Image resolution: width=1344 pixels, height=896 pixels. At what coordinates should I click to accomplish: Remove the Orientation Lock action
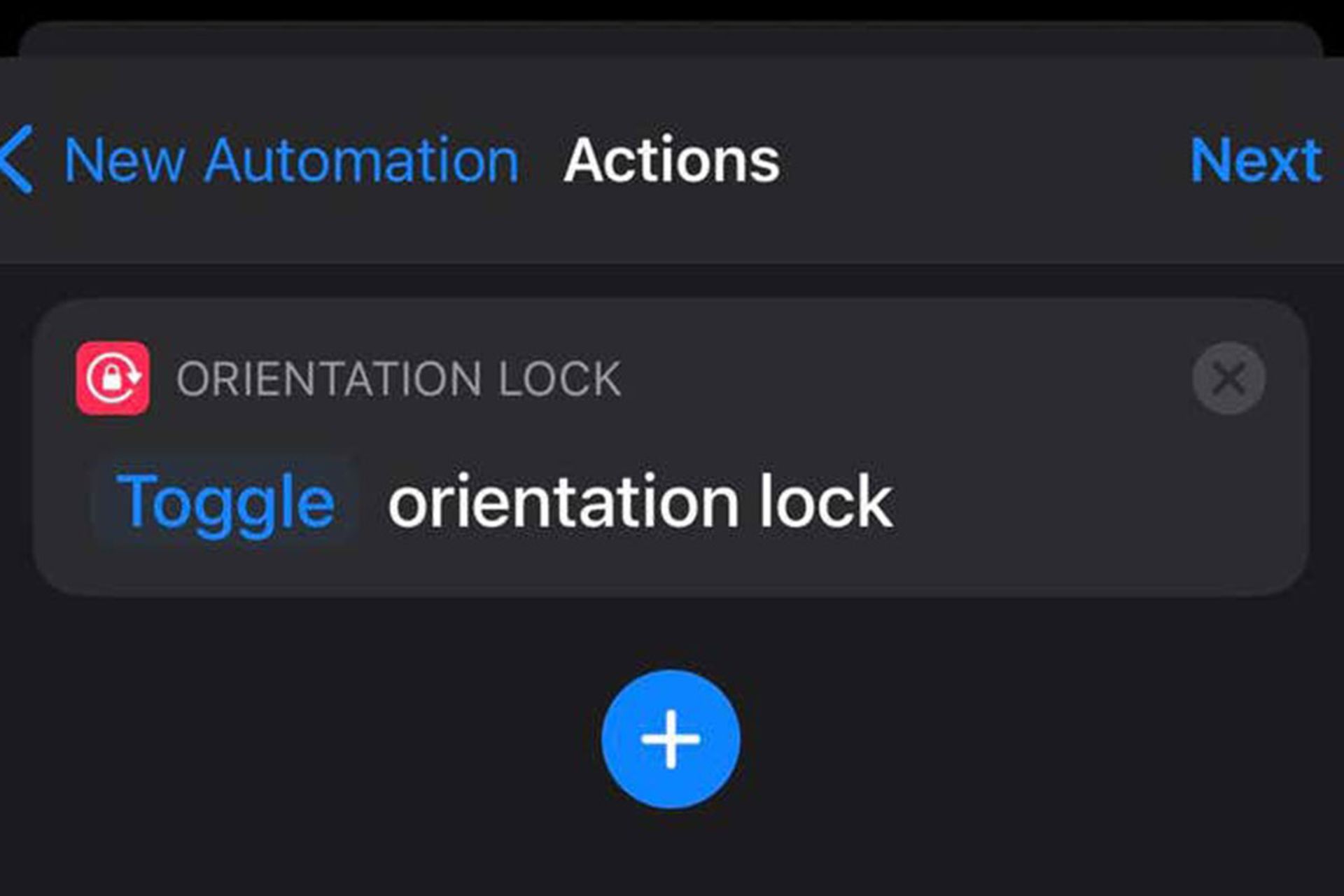pos(1228,378)
